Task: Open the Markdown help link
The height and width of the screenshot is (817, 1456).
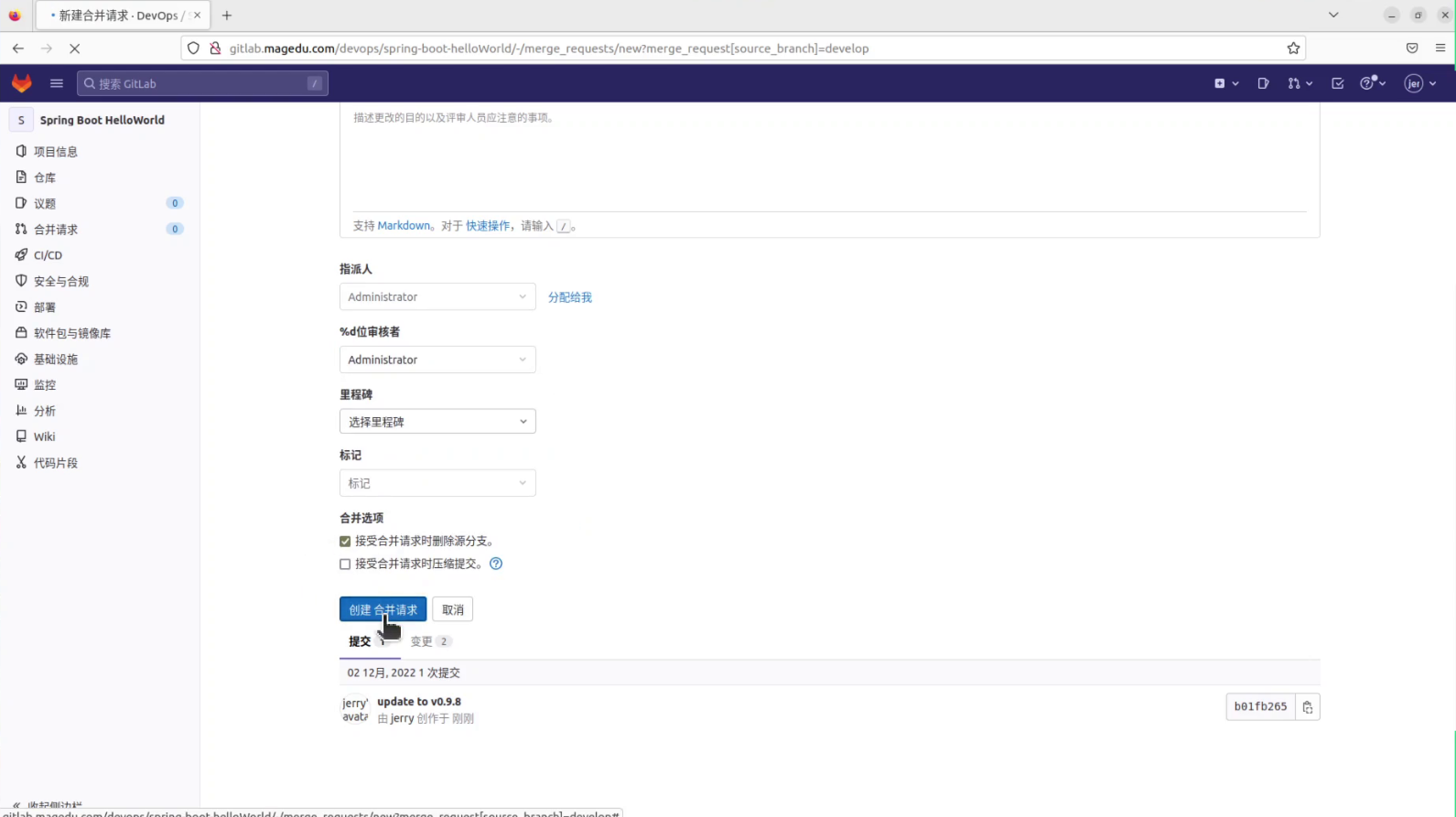Action: 404,225
